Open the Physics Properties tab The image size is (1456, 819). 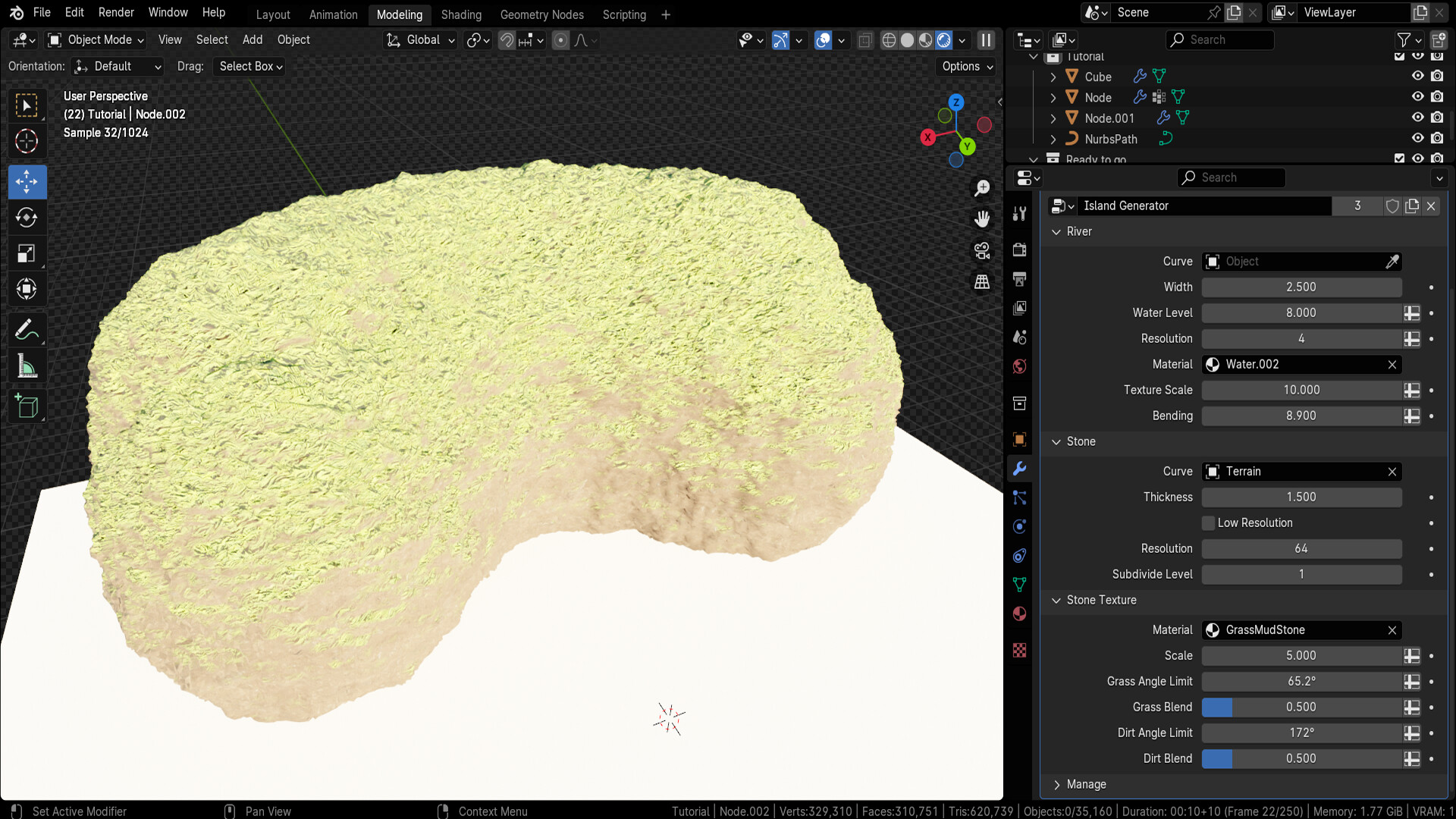(1019, 526)
